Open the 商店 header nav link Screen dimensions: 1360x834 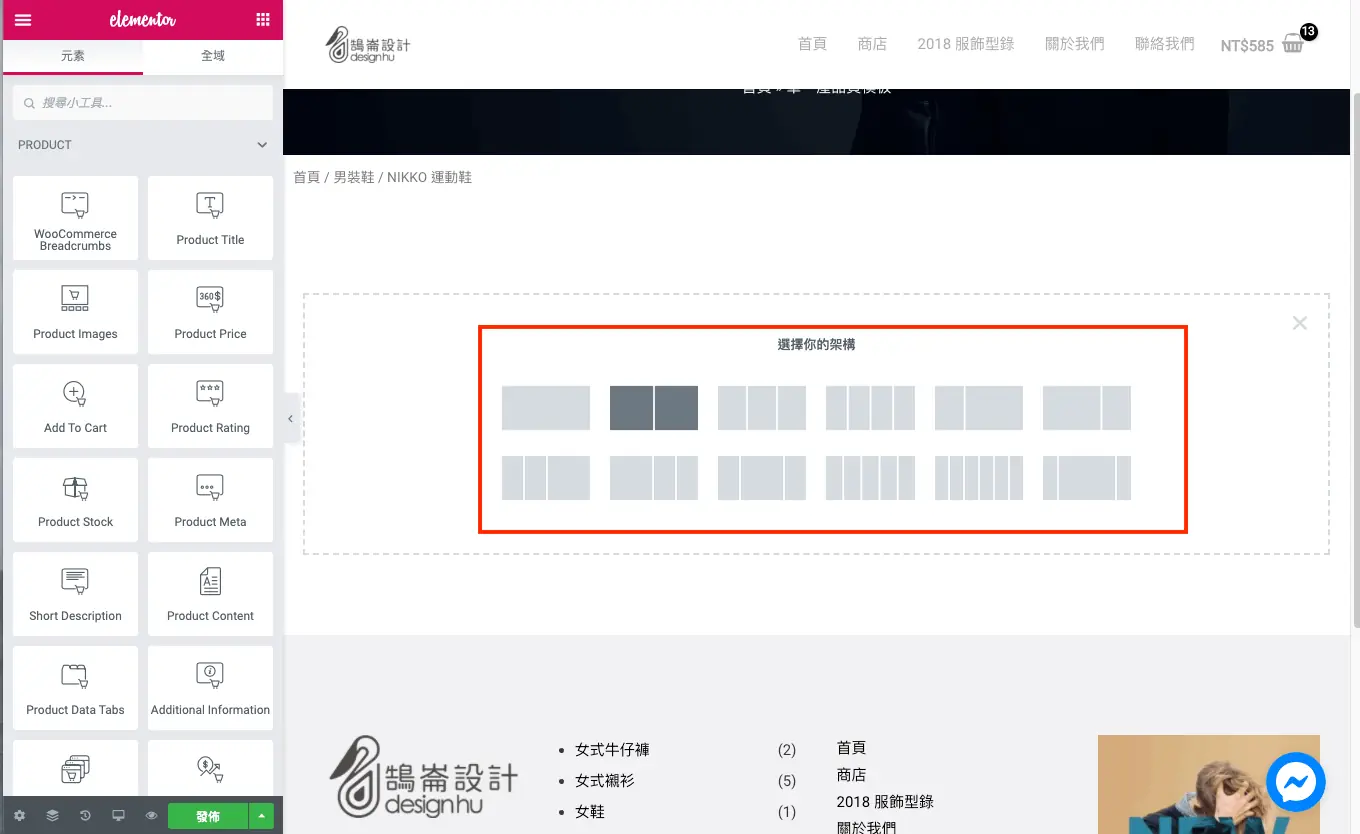[x=872, y=44]
